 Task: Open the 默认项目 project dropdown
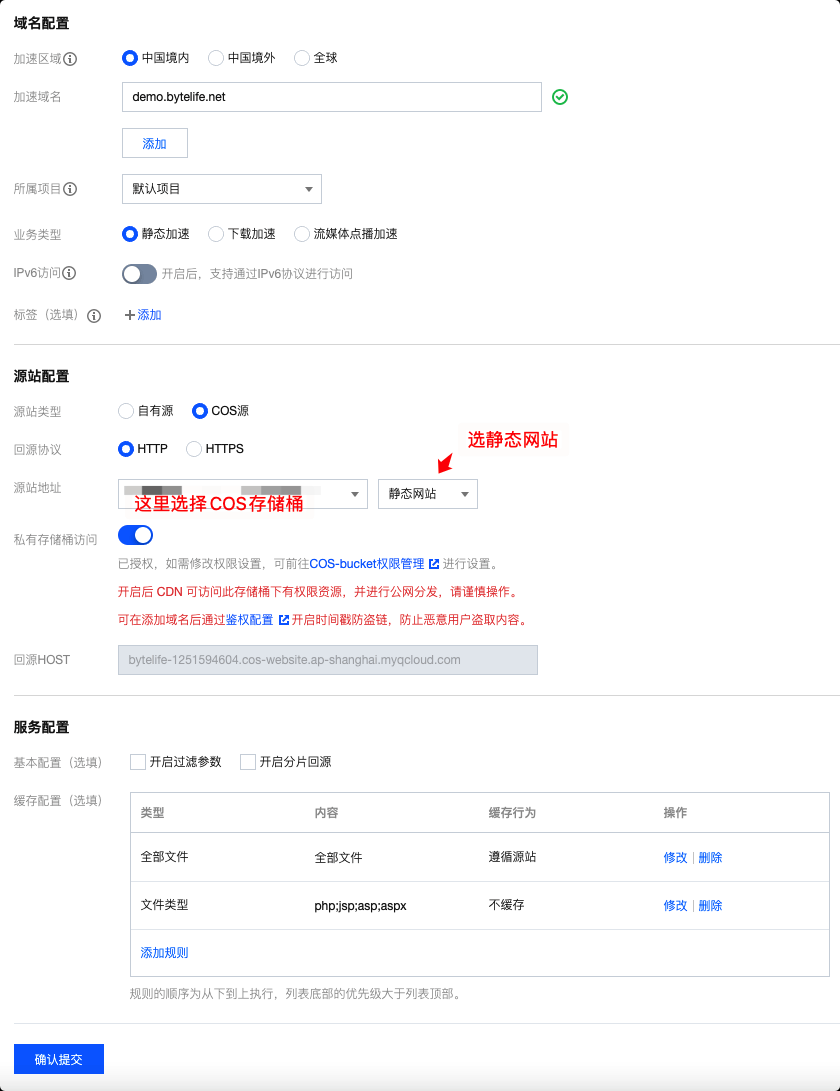click(x=221, y=189)
